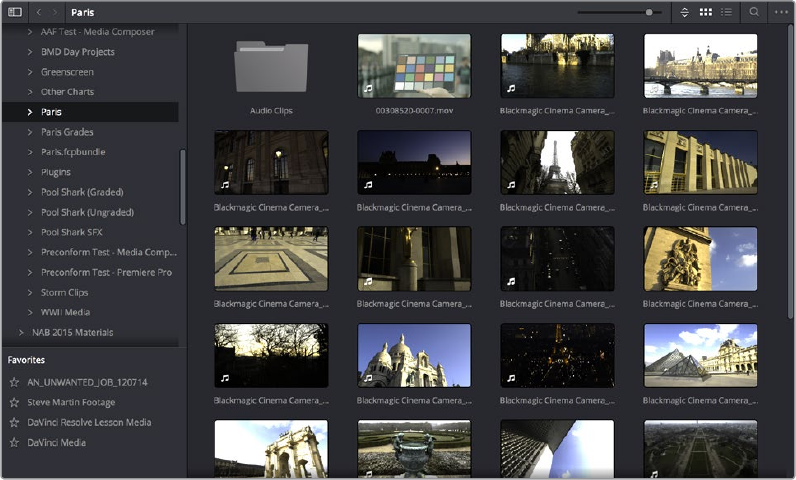Expand NAB 2015 Materials chevron
Image resolution: width=796 pixels, height=480 pixels.
(21, 332)
